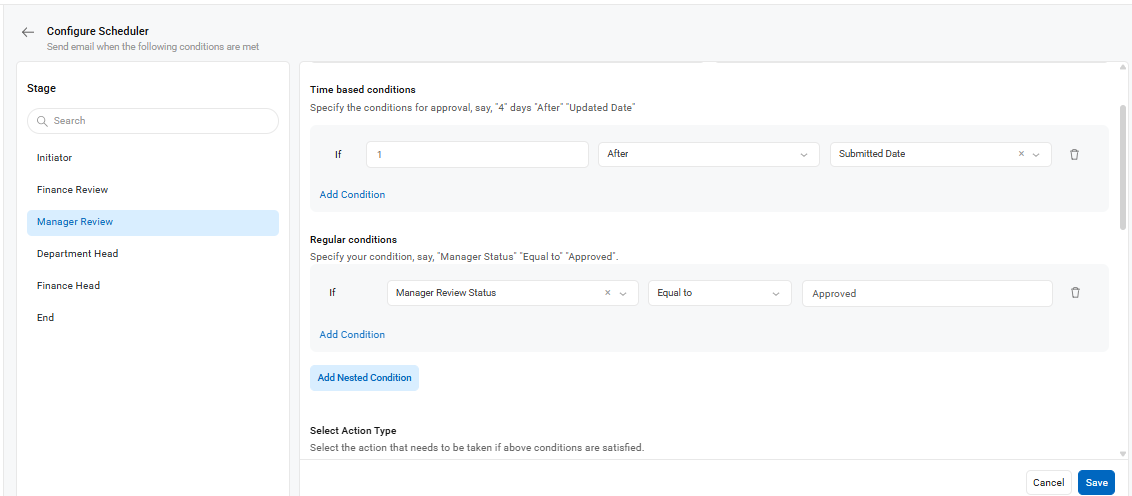Delete the time based condition row
The width and height of the screenshot is (1132, 496).
point(1074,155)
